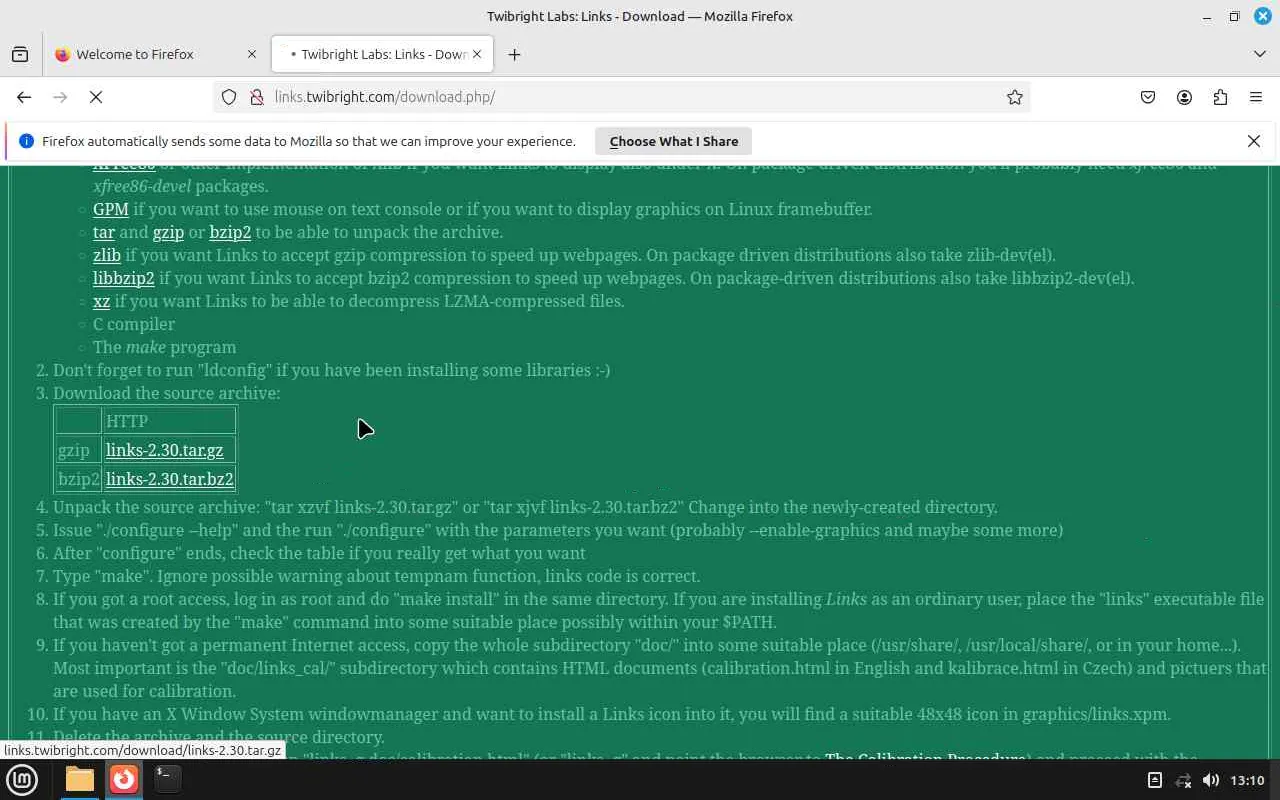Open a new tab with plus button

(514, 54)
